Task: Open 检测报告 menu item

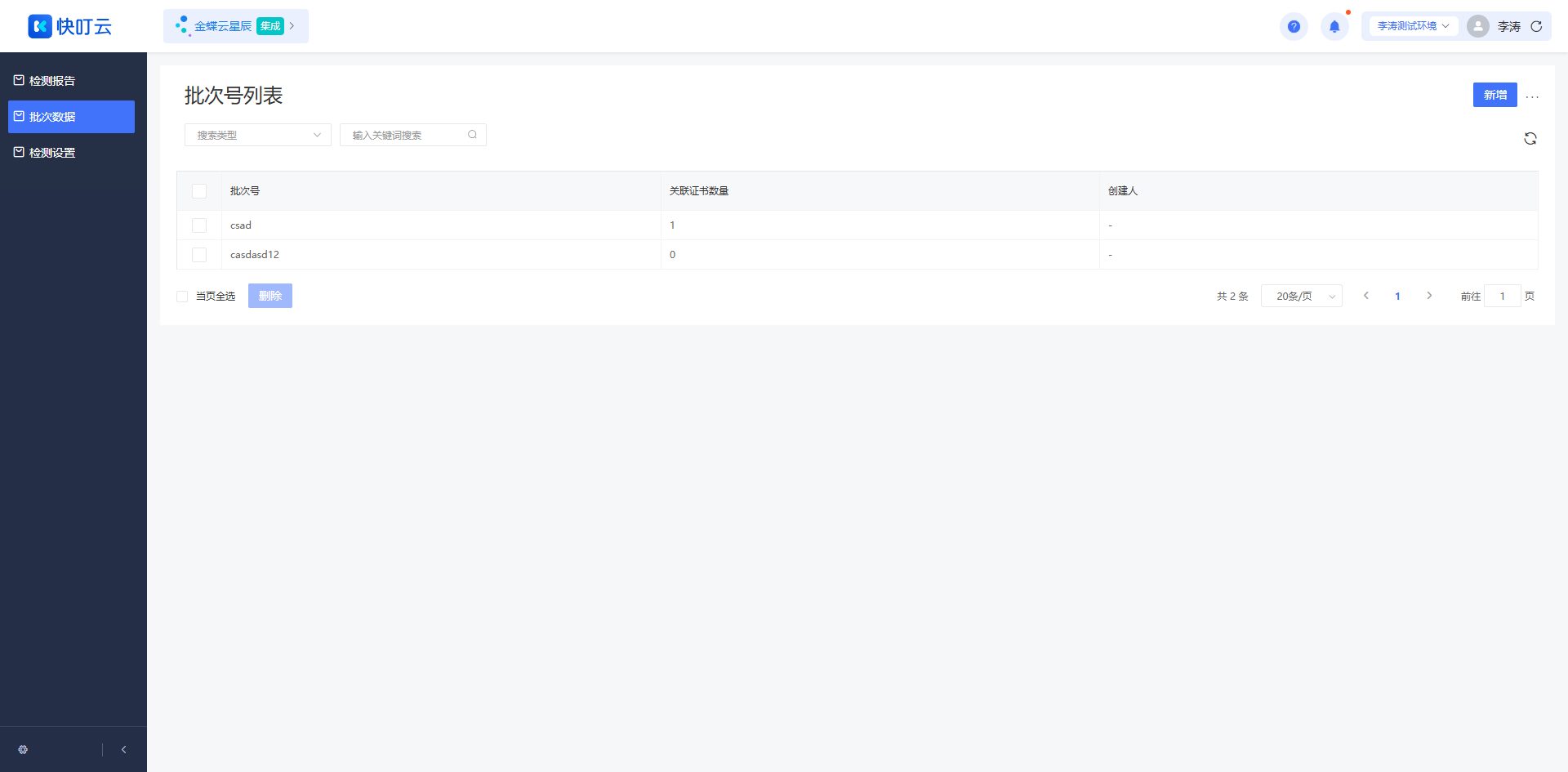Action: click(72, 81)
